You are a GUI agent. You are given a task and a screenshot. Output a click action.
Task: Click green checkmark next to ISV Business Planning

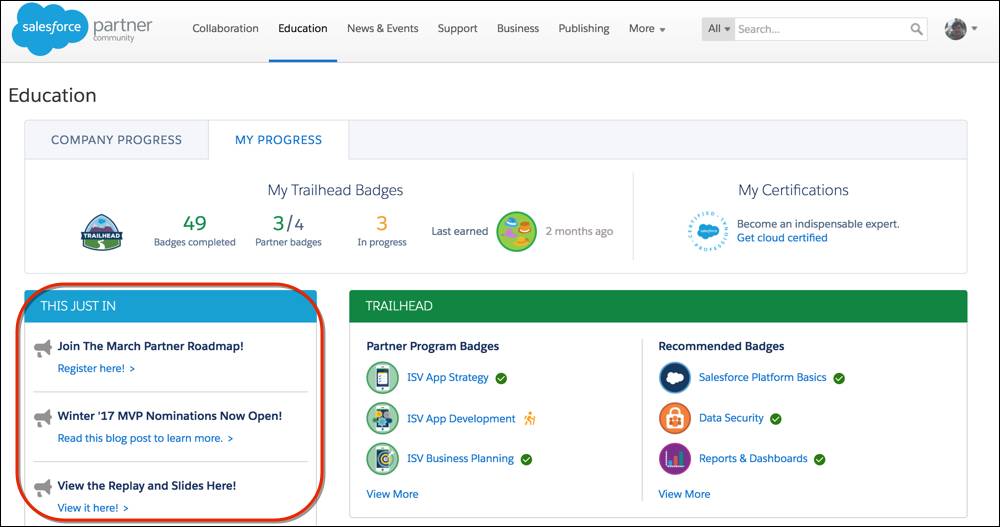[526, 459]
